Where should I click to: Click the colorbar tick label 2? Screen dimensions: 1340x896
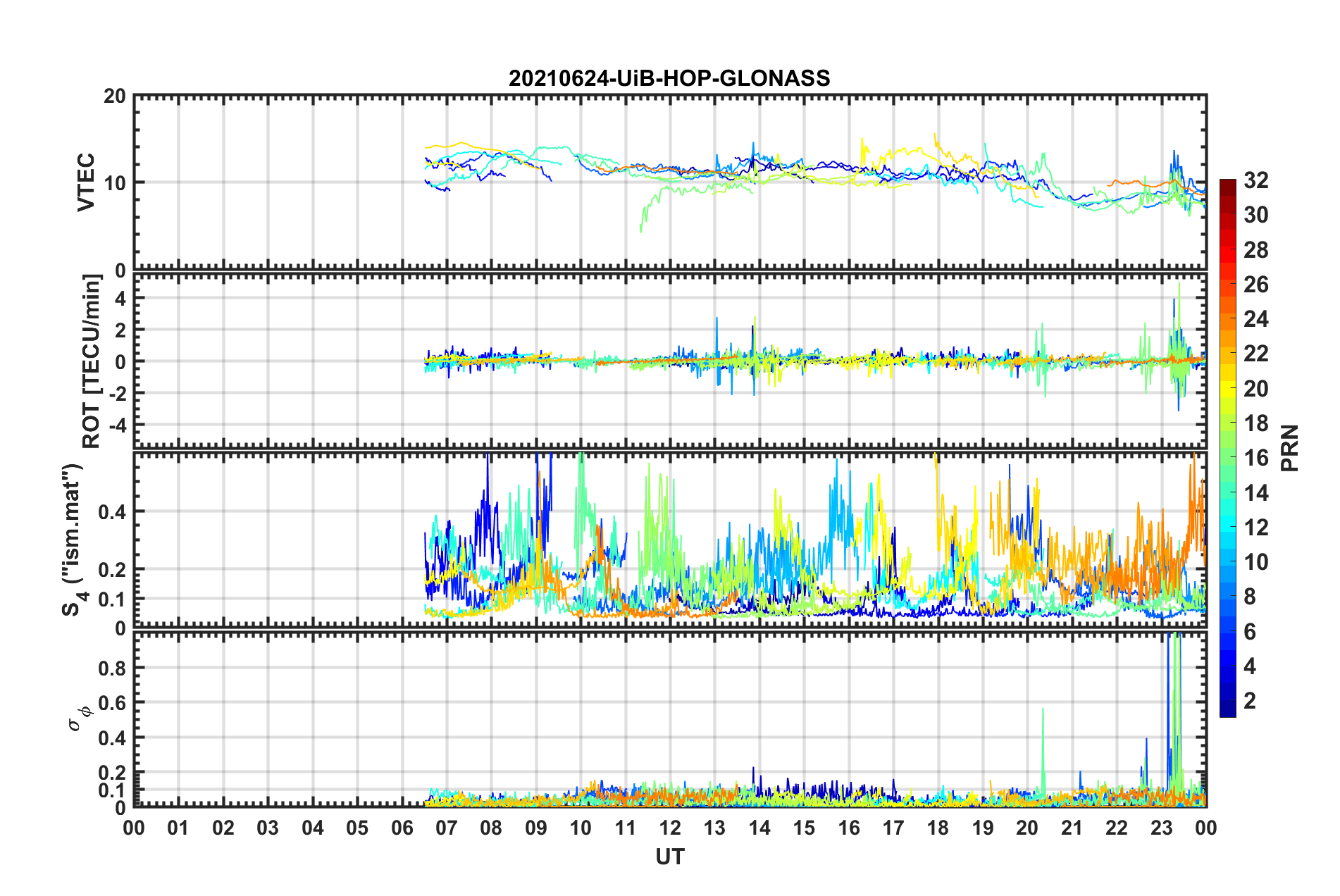[x=1250, y=701]
